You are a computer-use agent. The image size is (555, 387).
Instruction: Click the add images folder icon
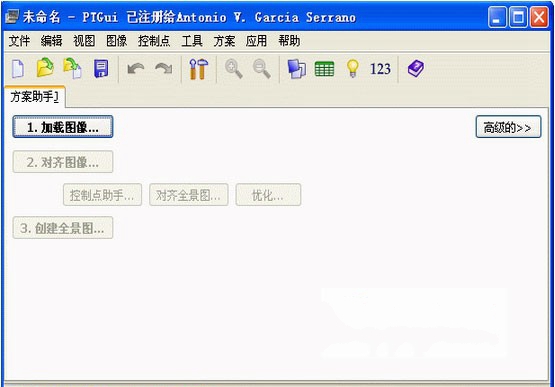pos(72,68)
